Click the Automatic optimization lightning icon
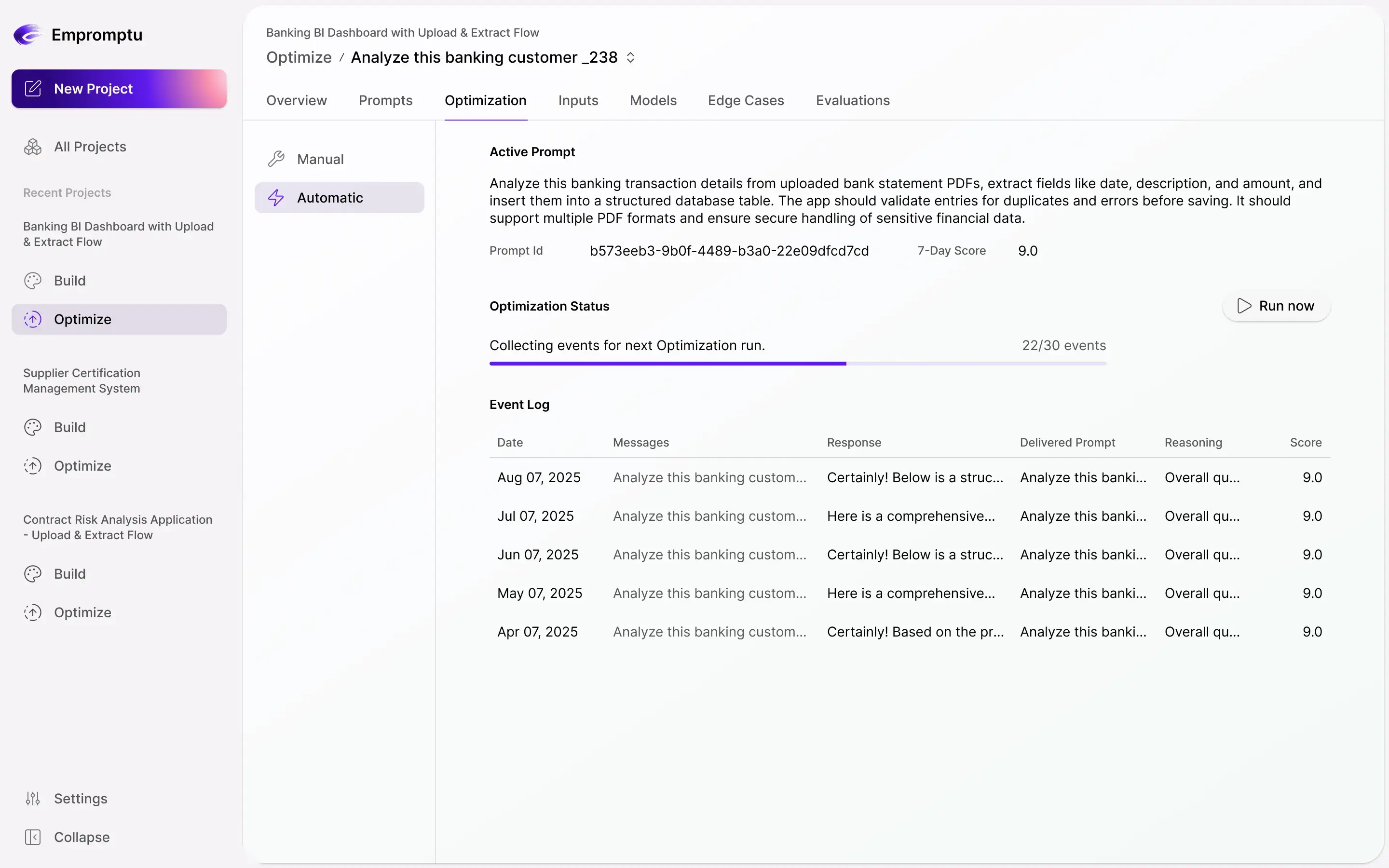The width and height of the screenshot is (1389, 868). pos(276,197)
